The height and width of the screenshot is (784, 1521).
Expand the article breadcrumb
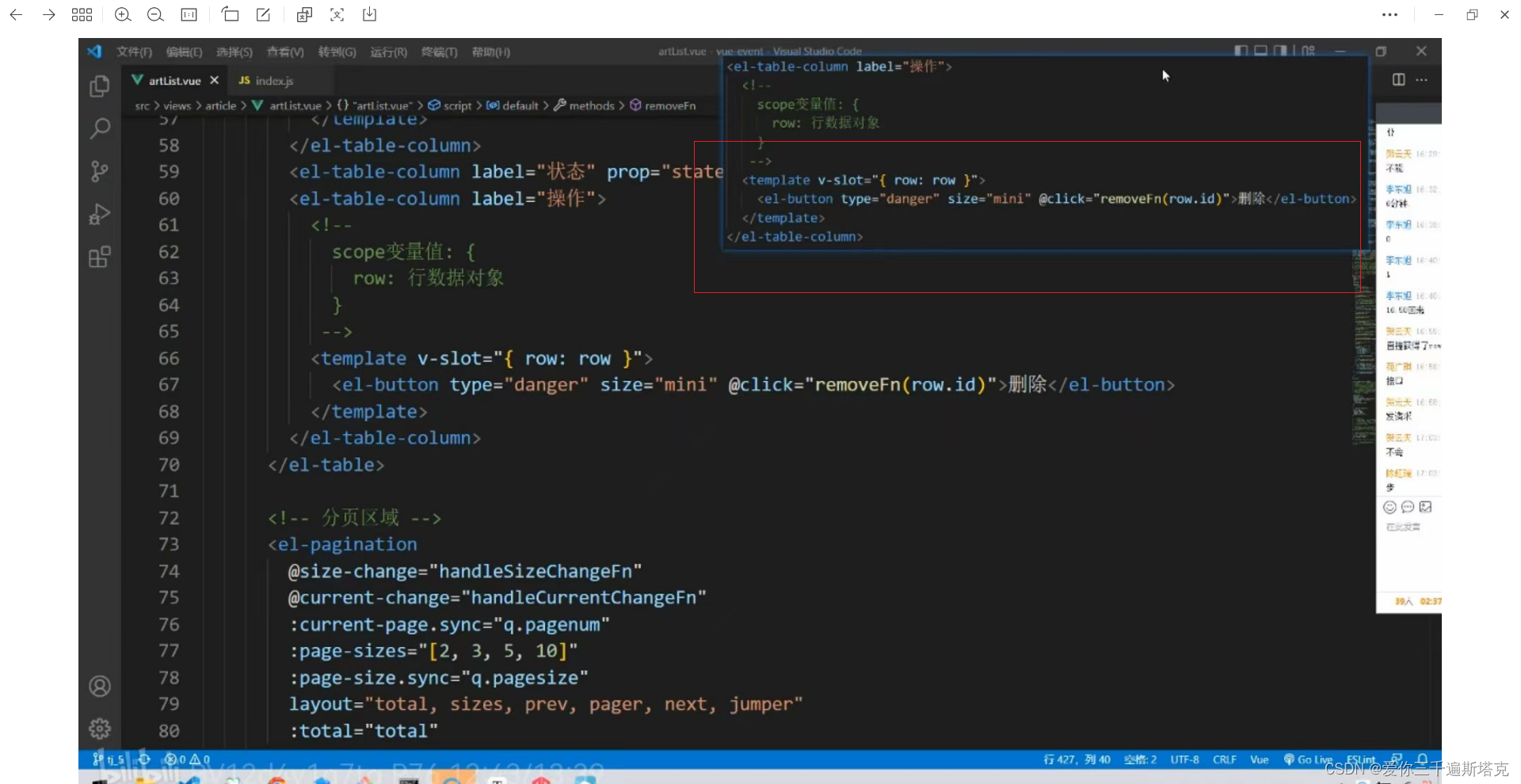click(x=221, y=105)
